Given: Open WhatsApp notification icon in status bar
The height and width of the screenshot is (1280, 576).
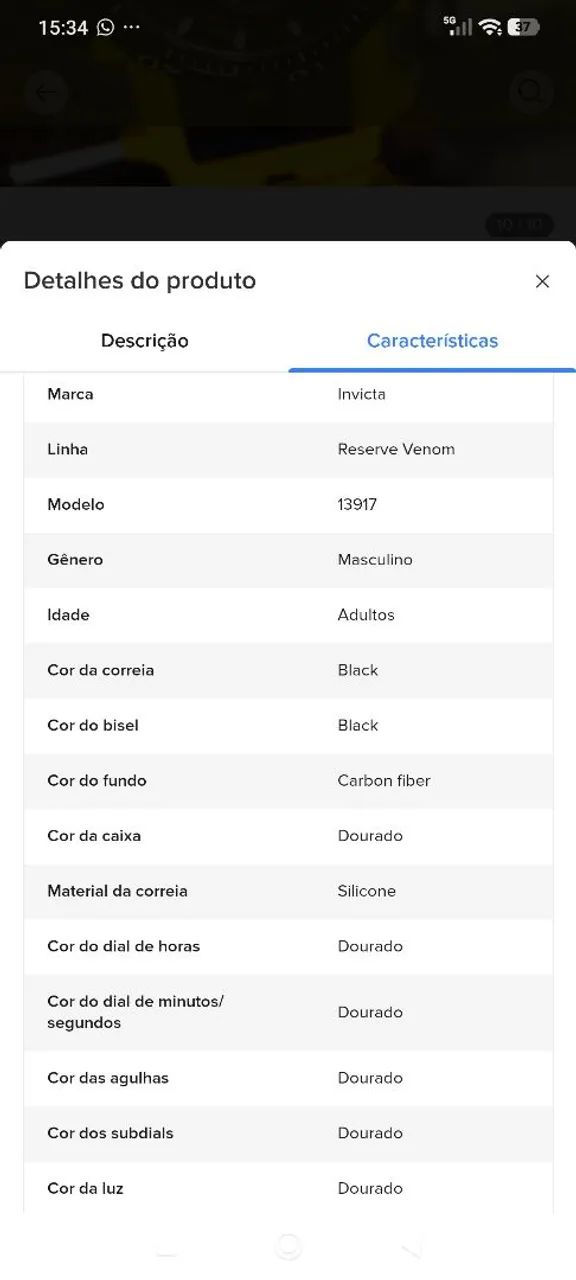Looking at the screenshot, I should click(105, 28).
